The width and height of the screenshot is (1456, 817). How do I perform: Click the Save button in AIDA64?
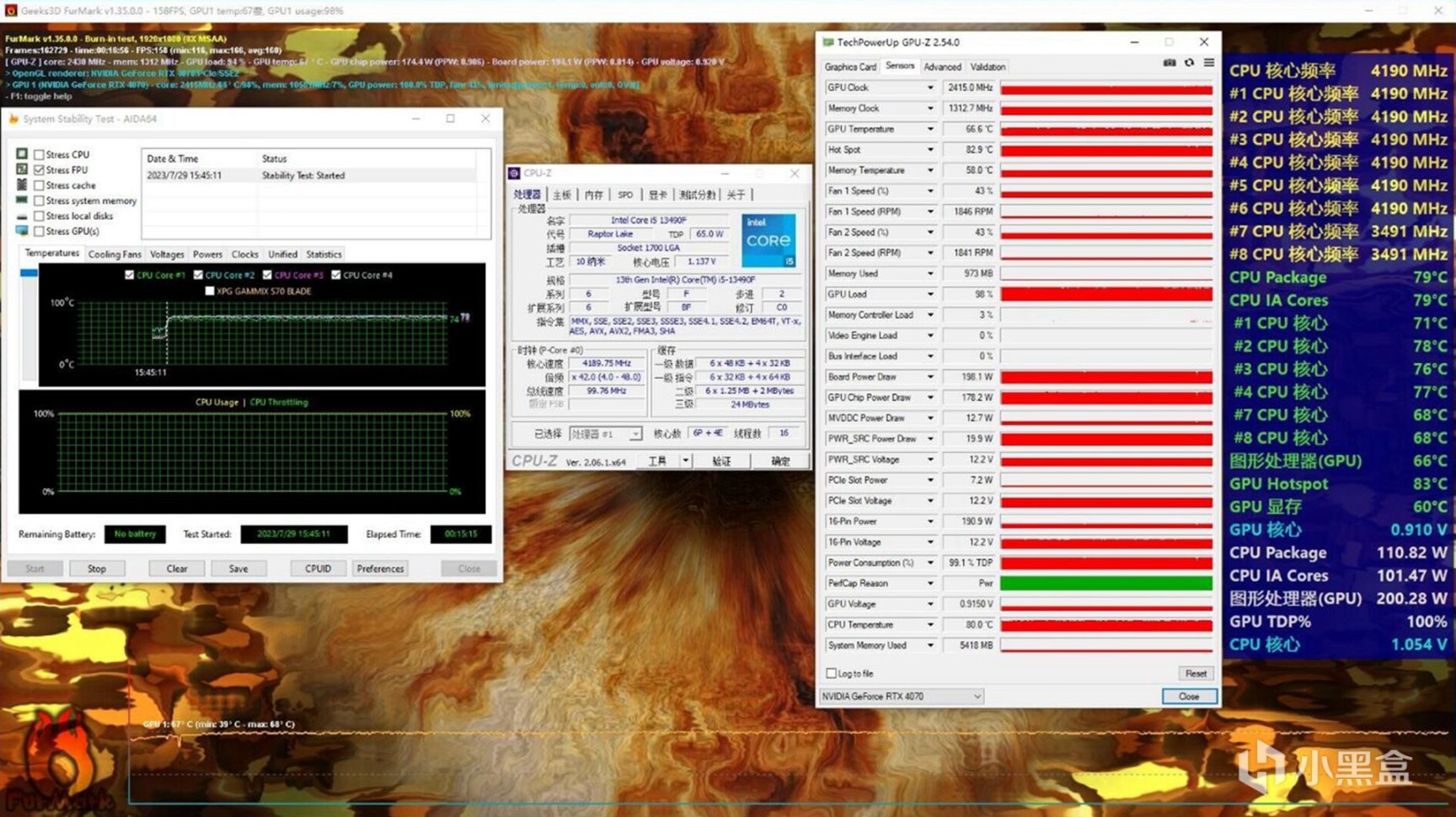tap(238, 569)
